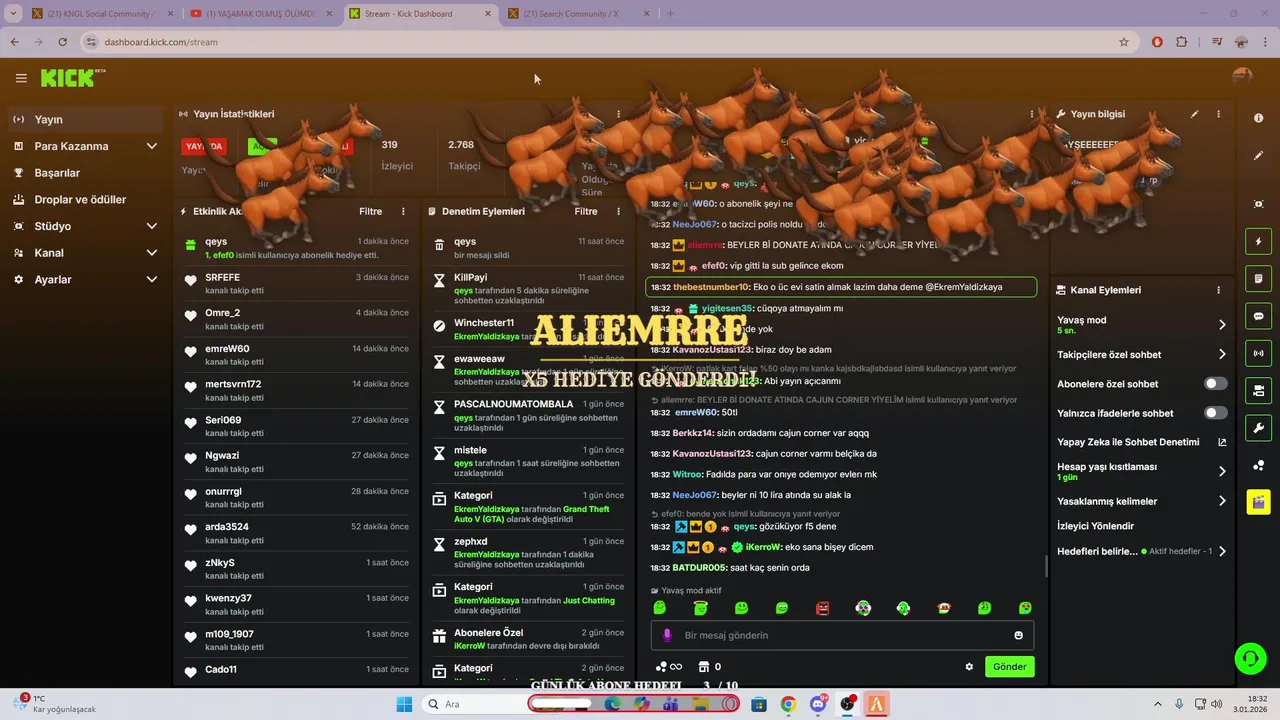1280x720 pixels.
Task: Open the info icon in the right toolbar
Action: 1258,118
